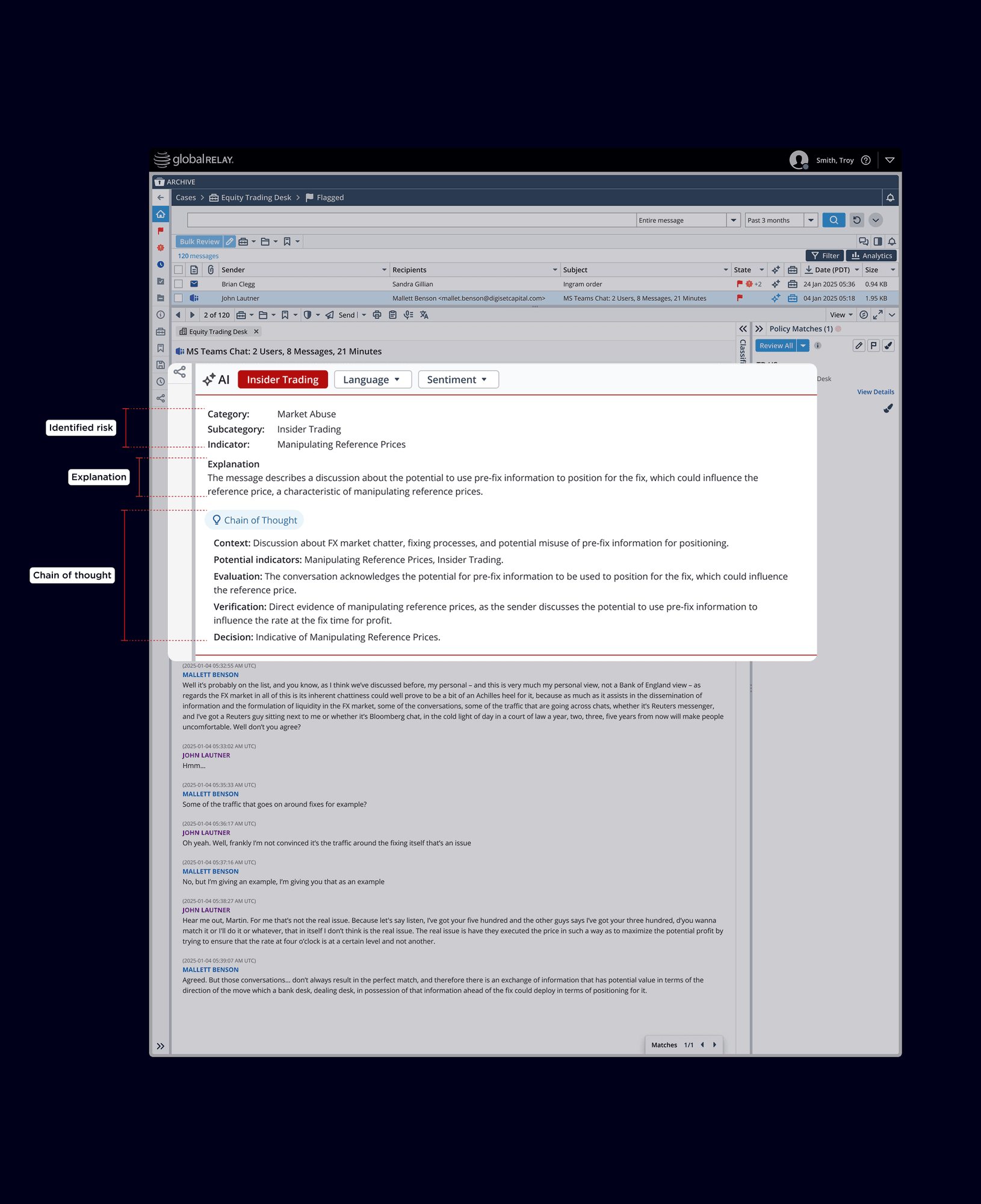Click the help question mark icon

point(865,160)
